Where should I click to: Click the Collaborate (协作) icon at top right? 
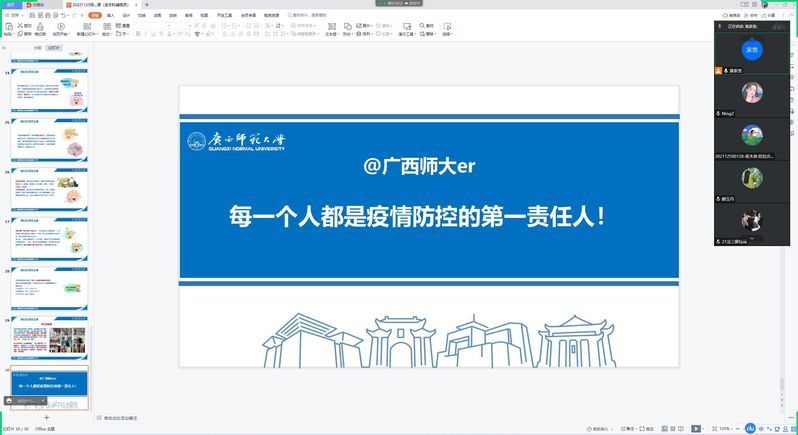pos(746,16)
